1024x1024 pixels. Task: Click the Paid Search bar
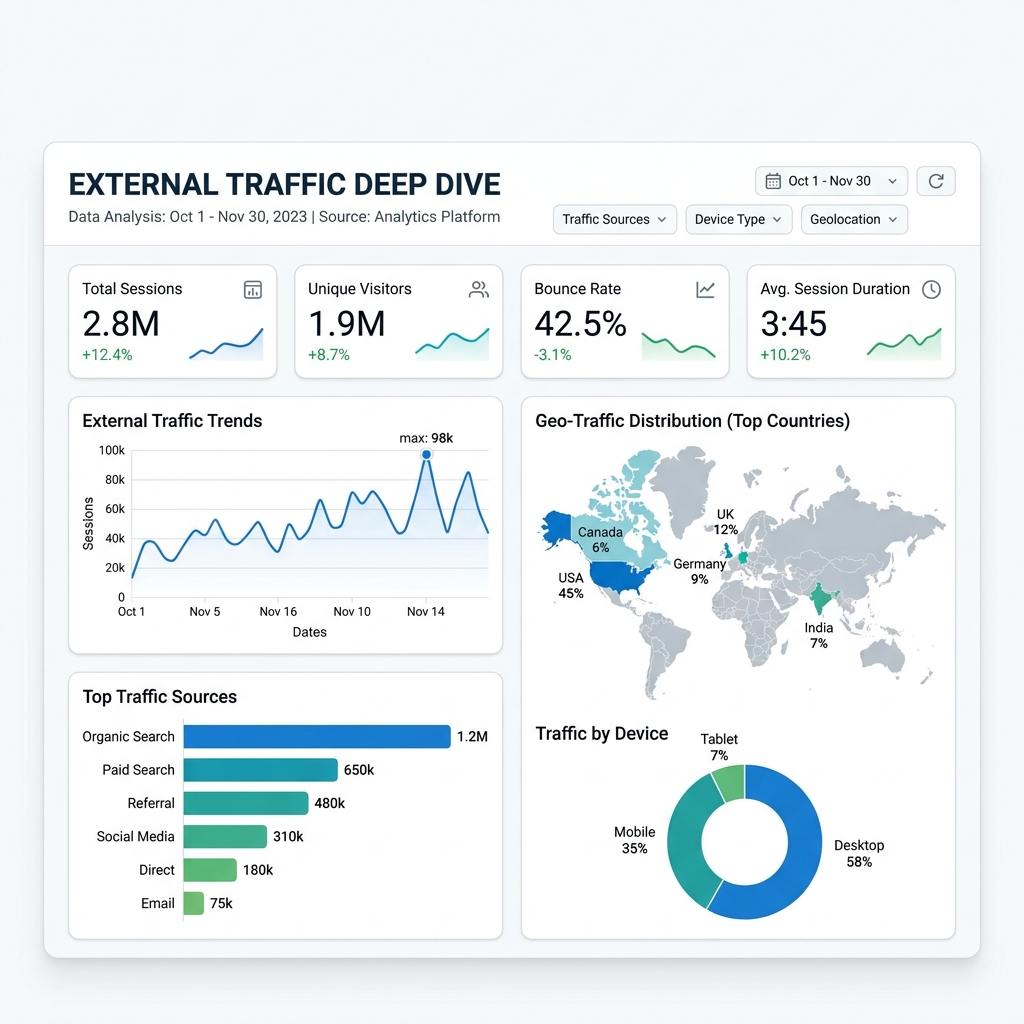(x=261, y=770)
